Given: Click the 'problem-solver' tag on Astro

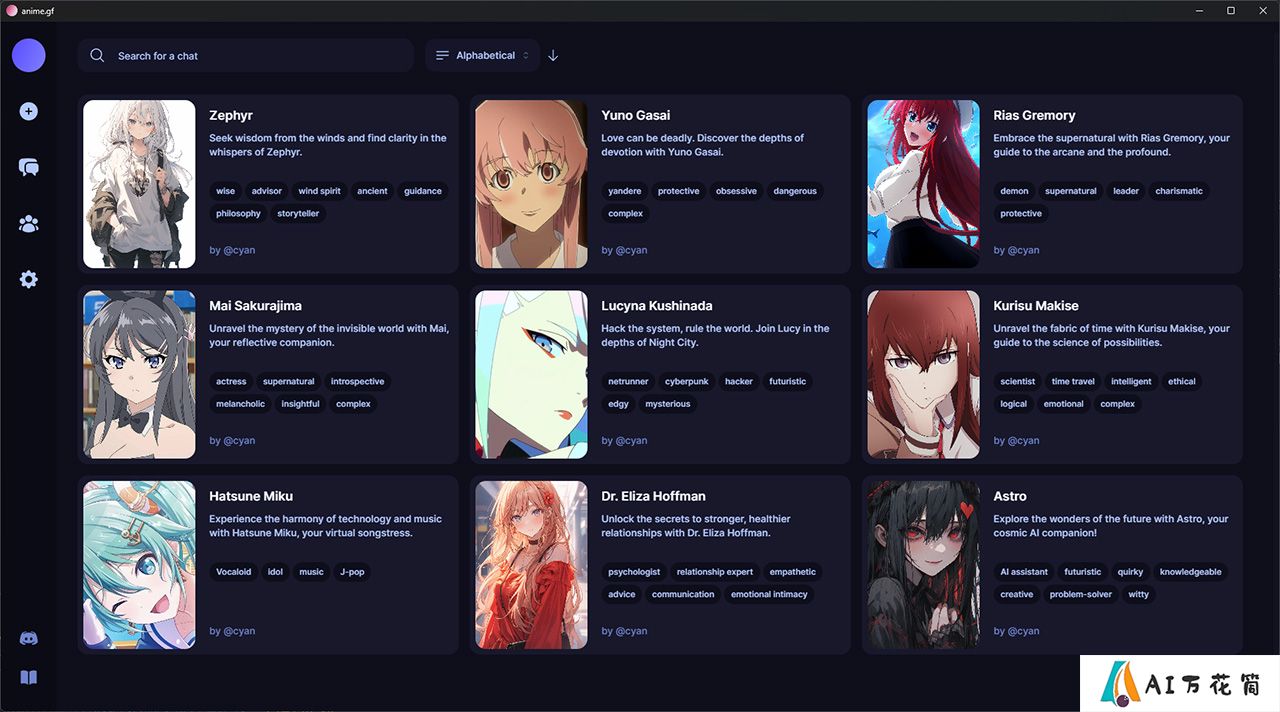Looking at the screenshot, I should click(1081, 594).
